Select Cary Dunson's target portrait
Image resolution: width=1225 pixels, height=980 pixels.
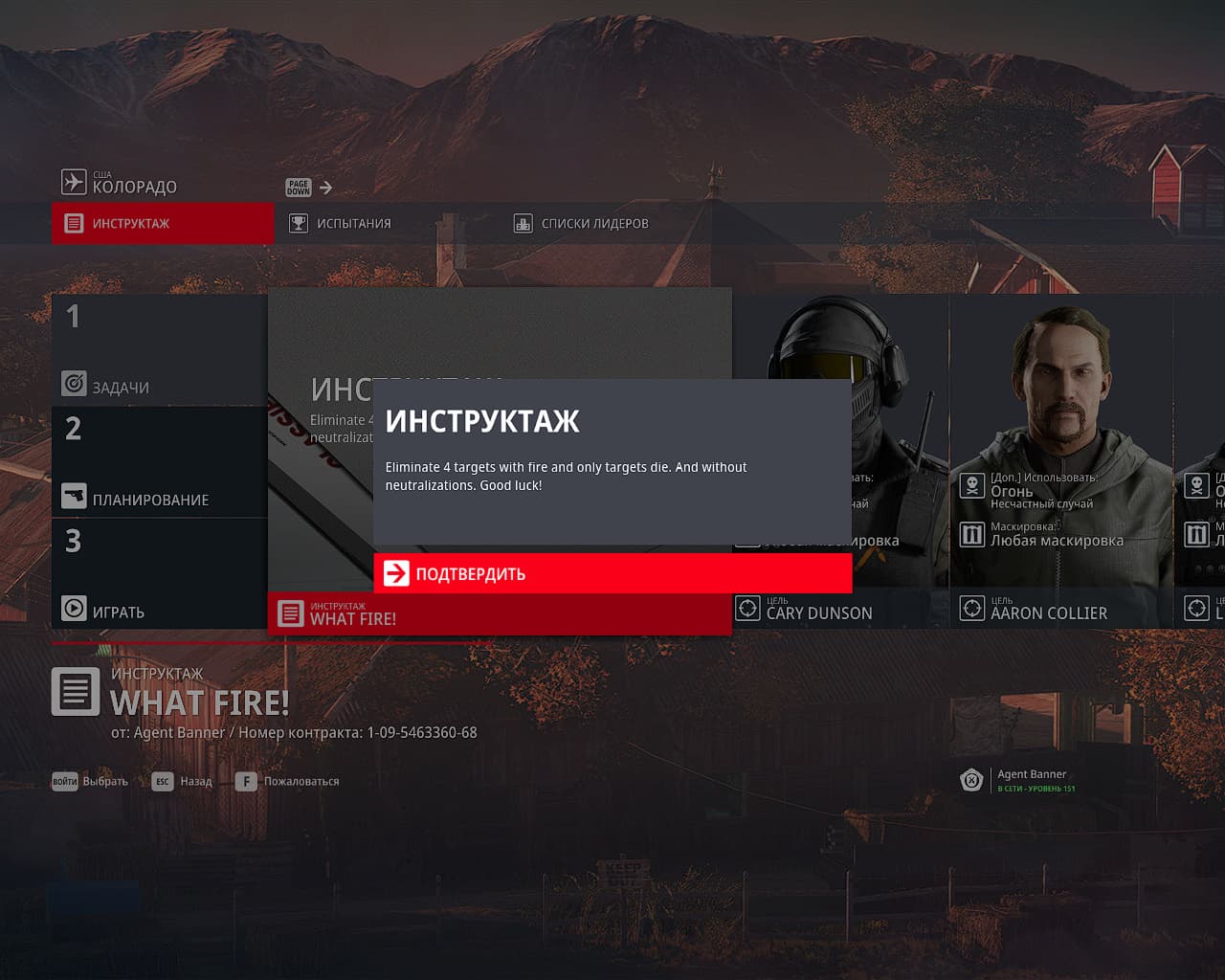[840, 461]
